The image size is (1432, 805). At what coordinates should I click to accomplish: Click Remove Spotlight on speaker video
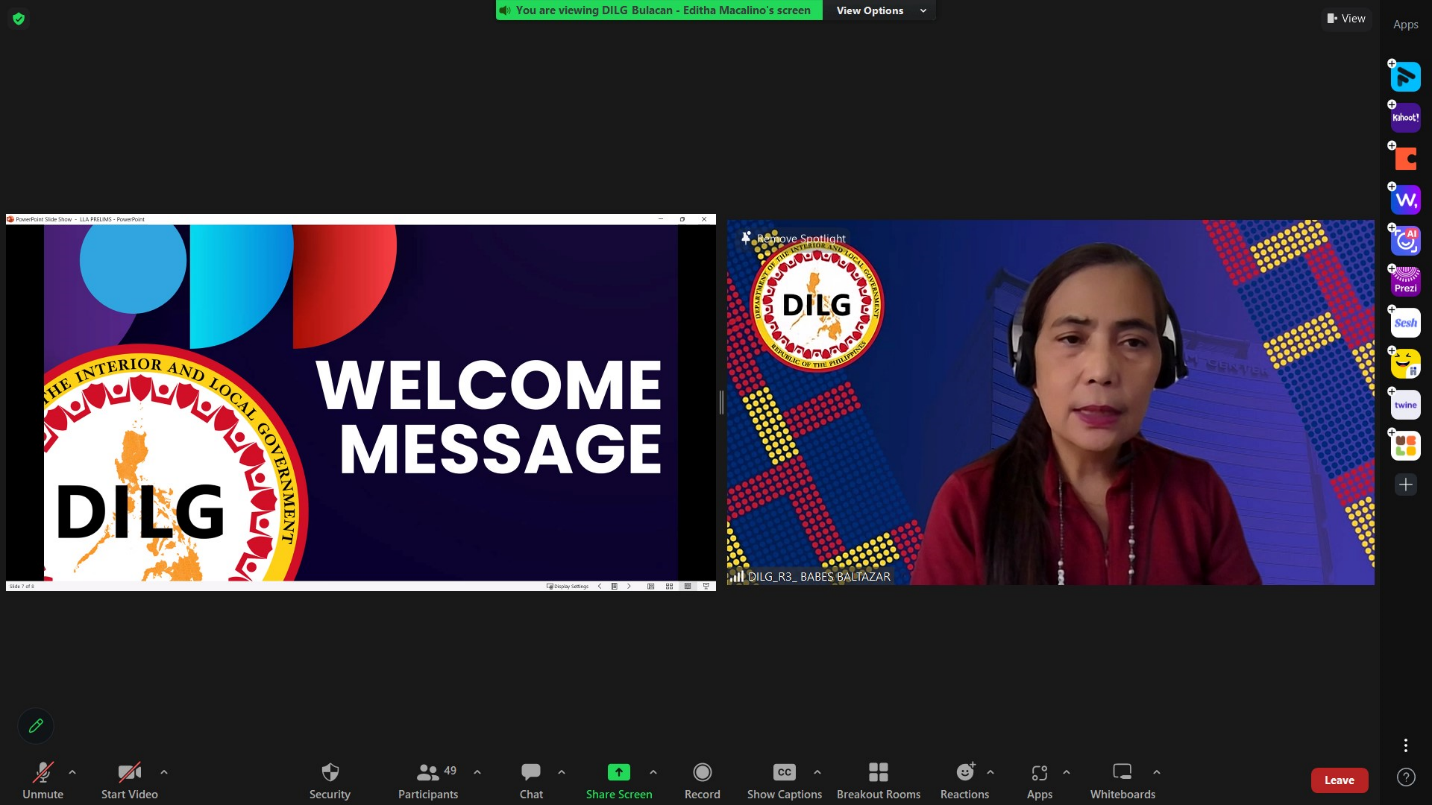coord(793,239)
